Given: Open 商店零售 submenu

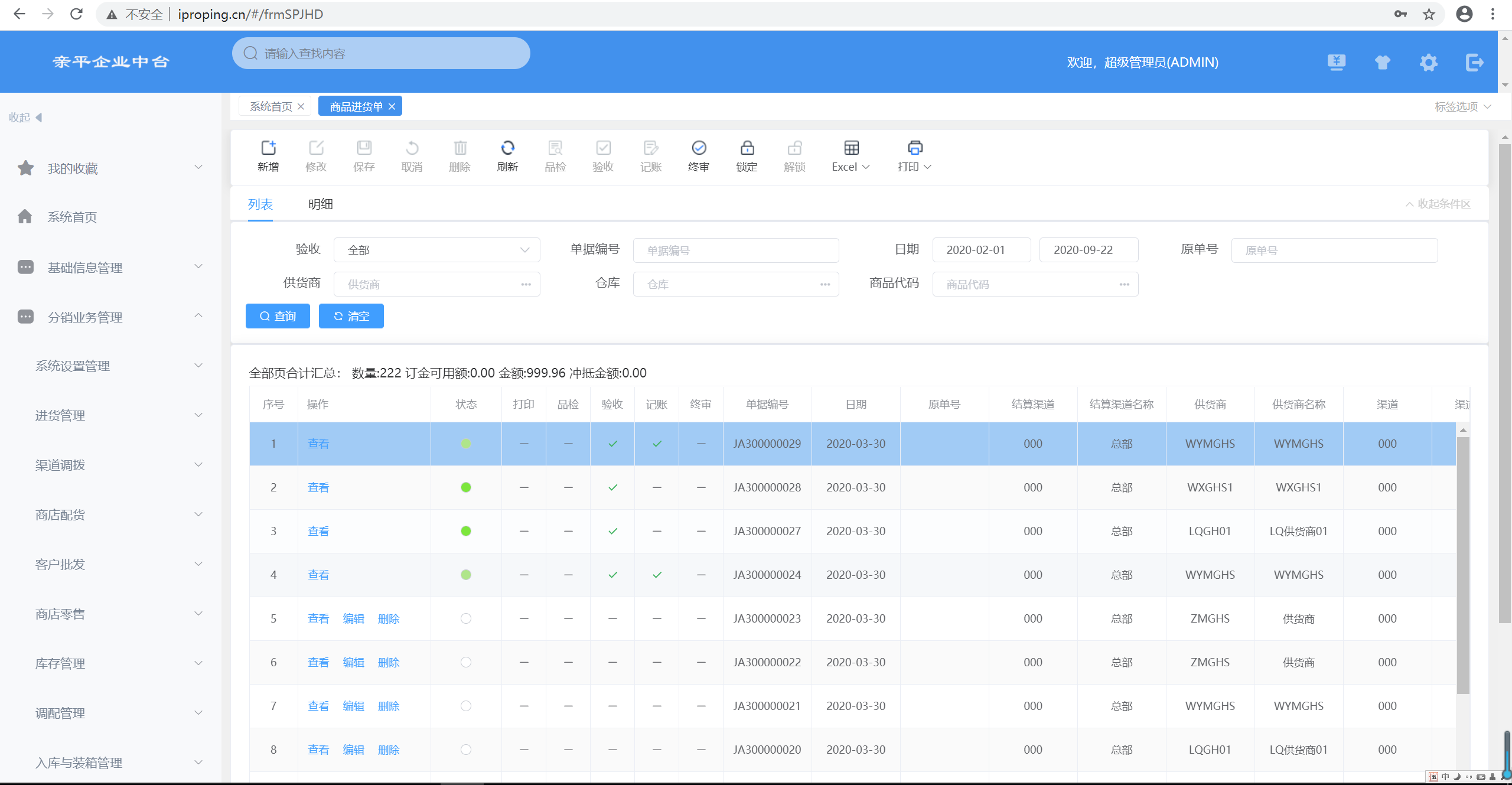Looking at the screenshot, I should pos(111,614).
